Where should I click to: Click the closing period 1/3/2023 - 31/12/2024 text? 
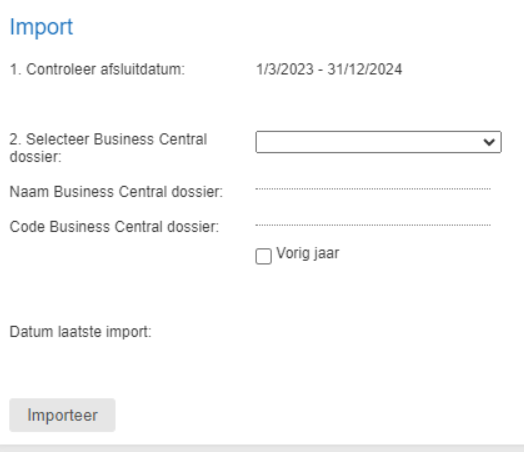pos(329,69)
